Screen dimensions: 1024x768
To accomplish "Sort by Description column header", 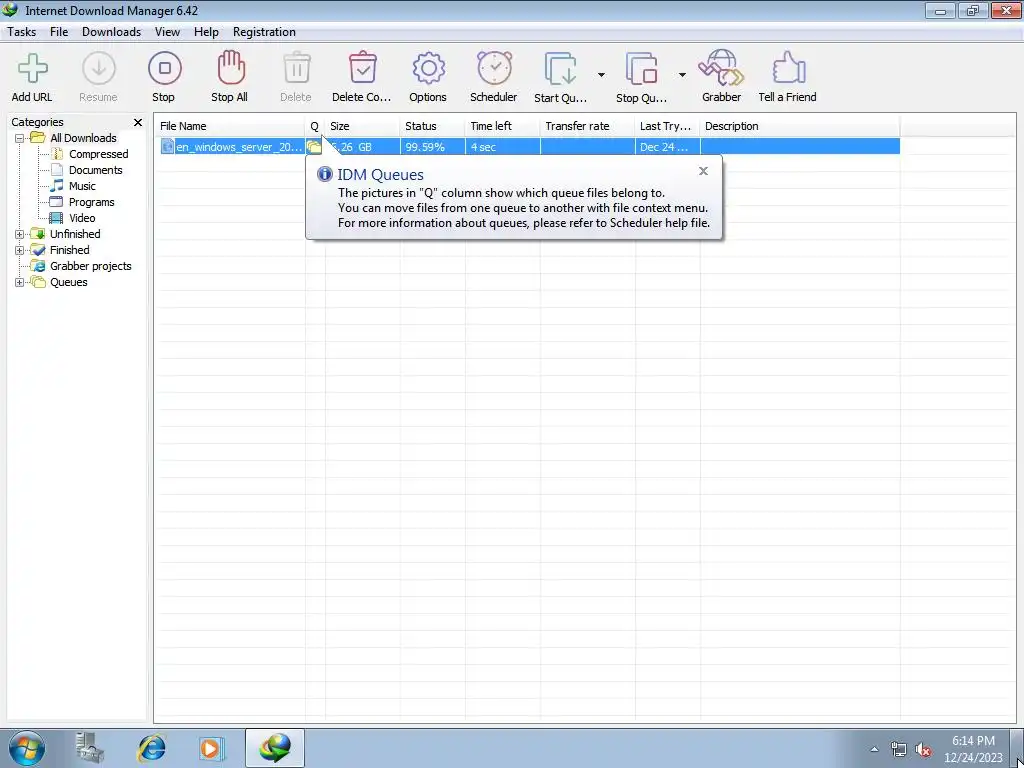I will pos(800,126).
